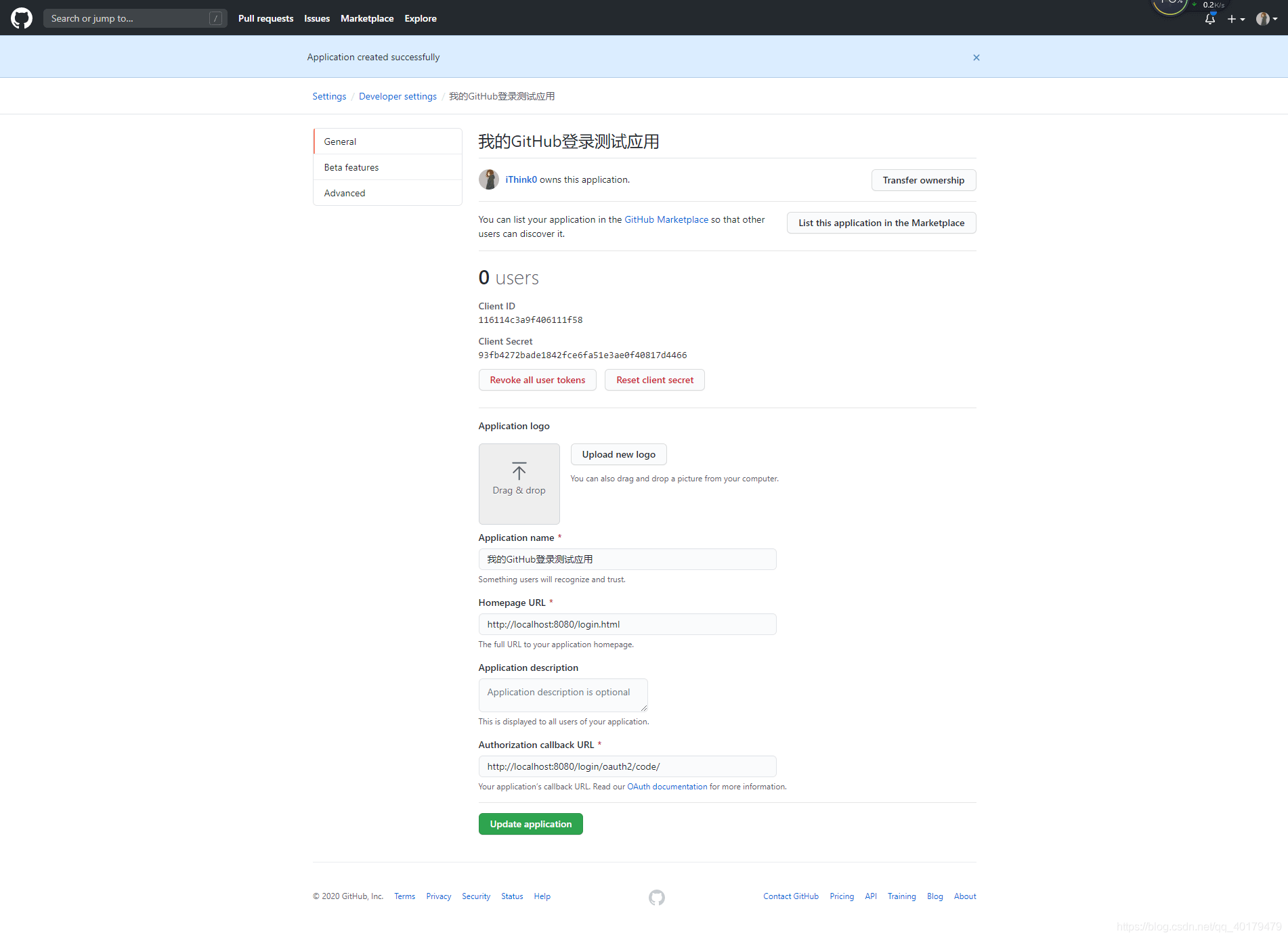
Task: Open Contact GitHub footer link
Action: [x=791, y=896]
